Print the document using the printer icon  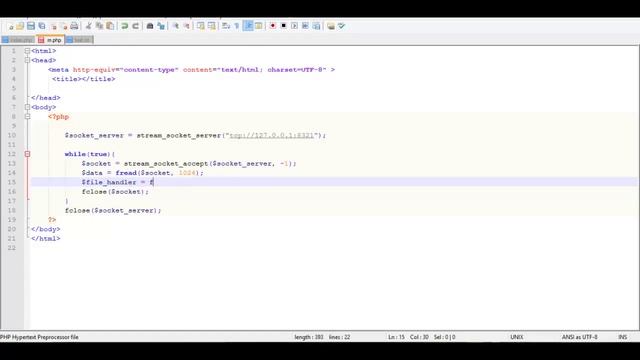point(74,26)
